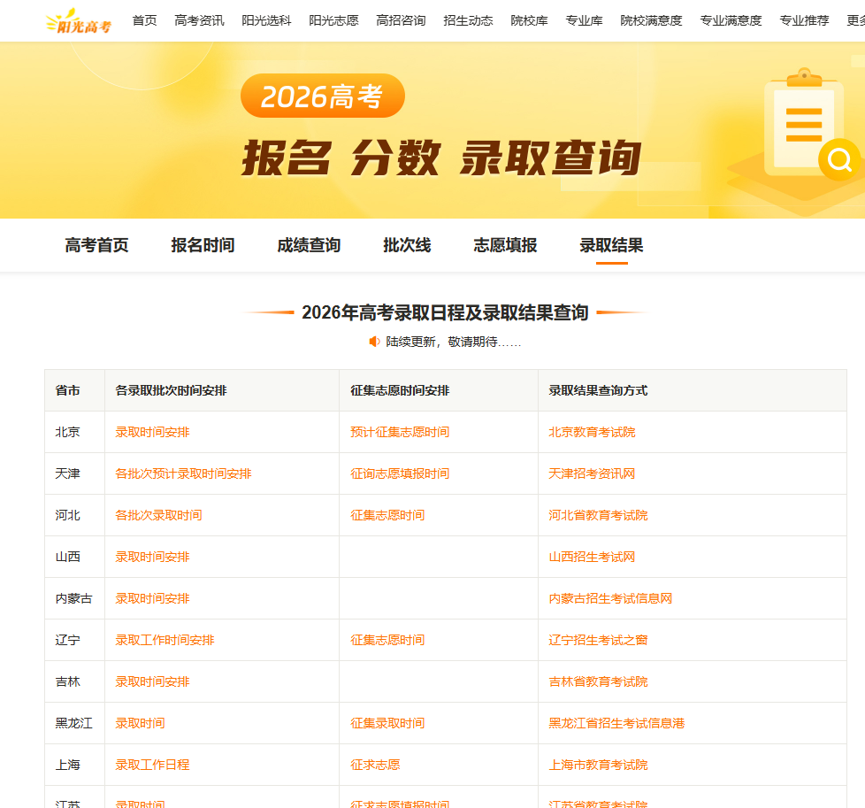This screenshot has width=865, height=808.
Task: Open 各批次预计录取时间安排 for 天津
Action: (x=183, y=474)
